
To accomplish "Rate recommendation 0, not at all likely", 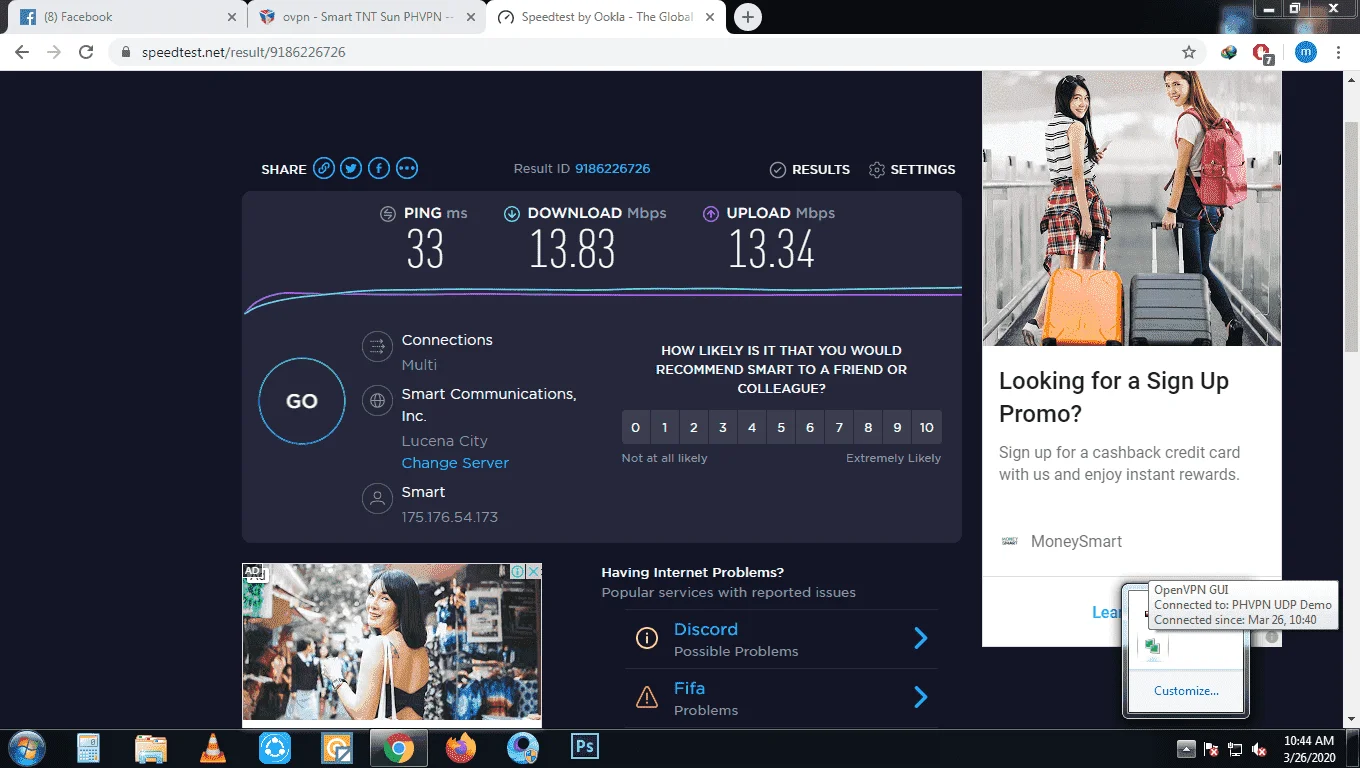I will tap(635, 427).
